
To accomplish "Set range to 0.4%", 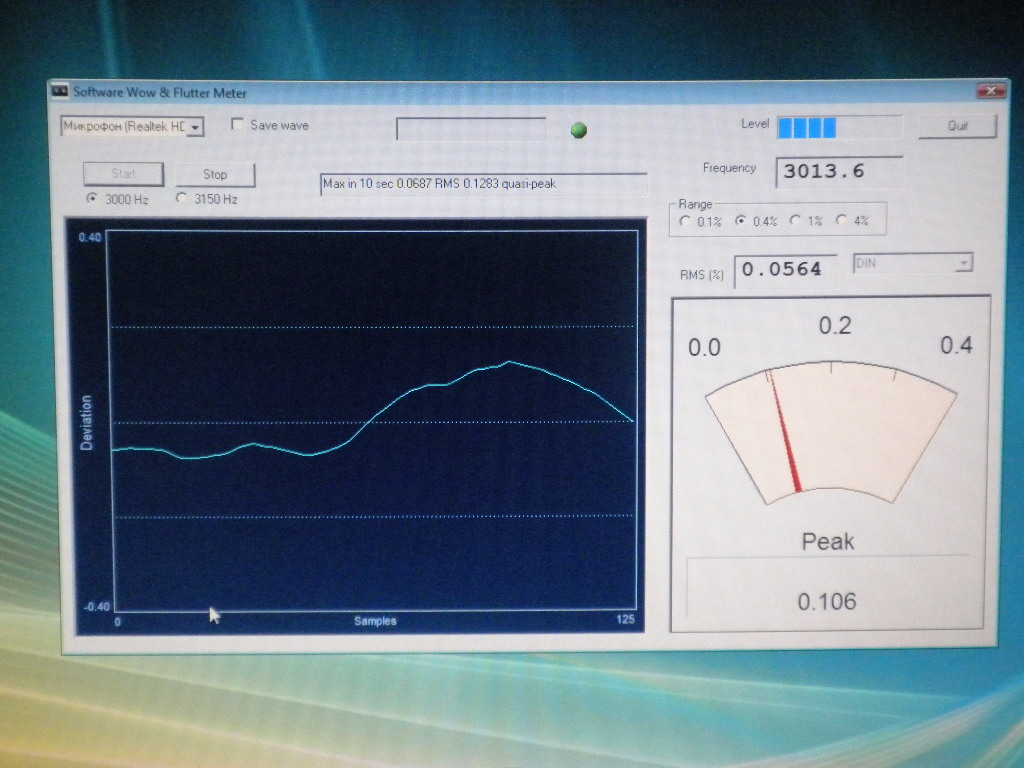I will tap(741, 221).
